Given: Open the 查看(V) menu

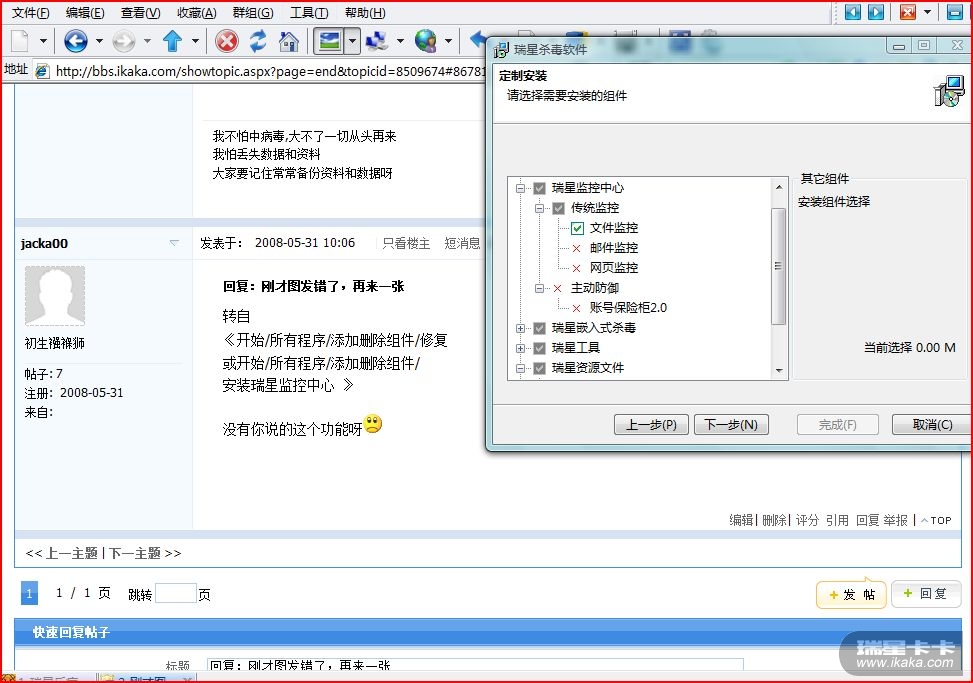Looking at the screenshot, I should tap(141, 12).
